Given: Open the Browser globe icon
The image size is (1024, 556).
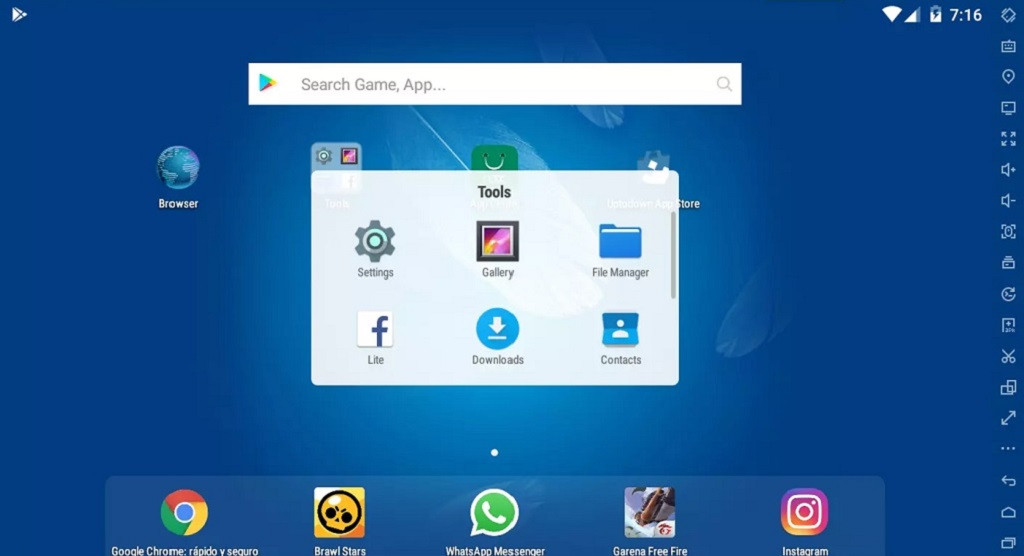Looking at the screenshot, I should [178, 168].
